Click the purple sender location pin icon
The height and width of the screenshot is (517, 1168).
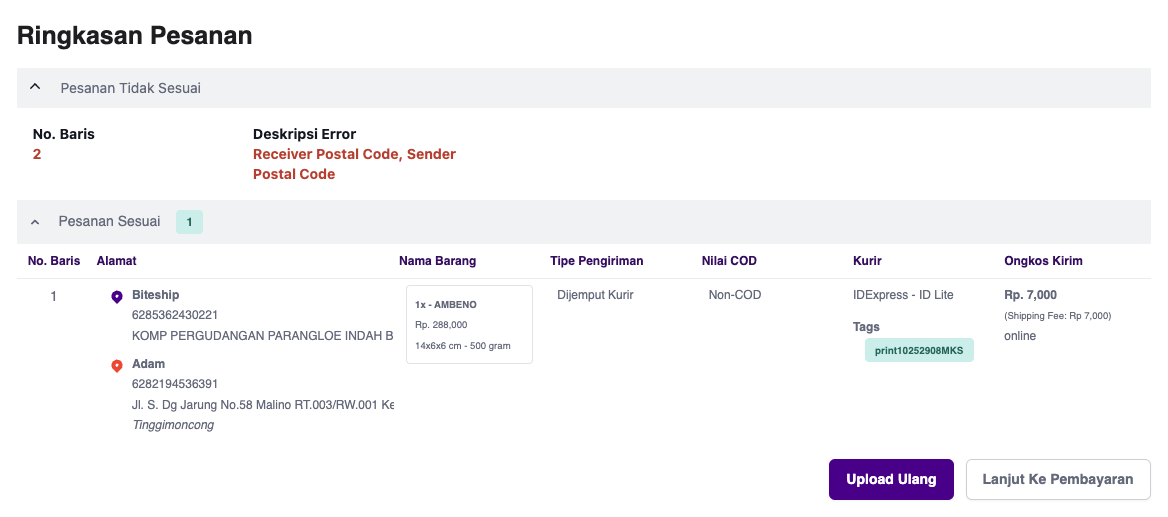[116, 296]
